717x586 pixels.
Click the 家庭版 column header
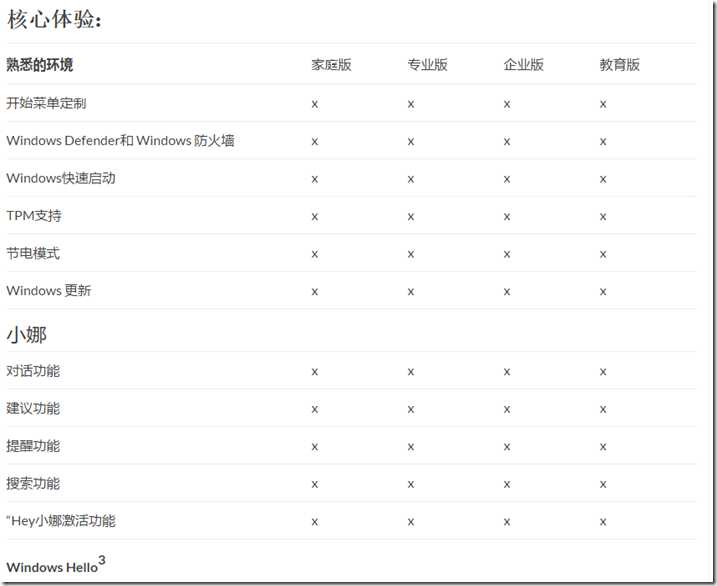[332, 64]
